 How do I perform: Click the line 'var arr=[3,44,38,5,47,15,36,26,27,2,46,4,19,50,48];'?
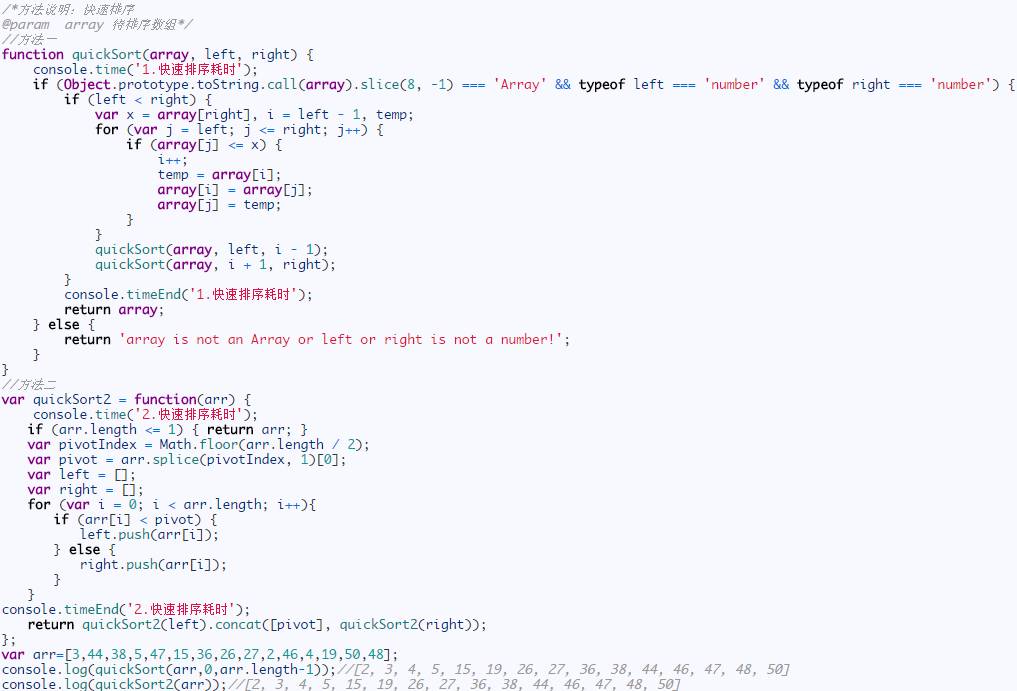pos(200,654)
